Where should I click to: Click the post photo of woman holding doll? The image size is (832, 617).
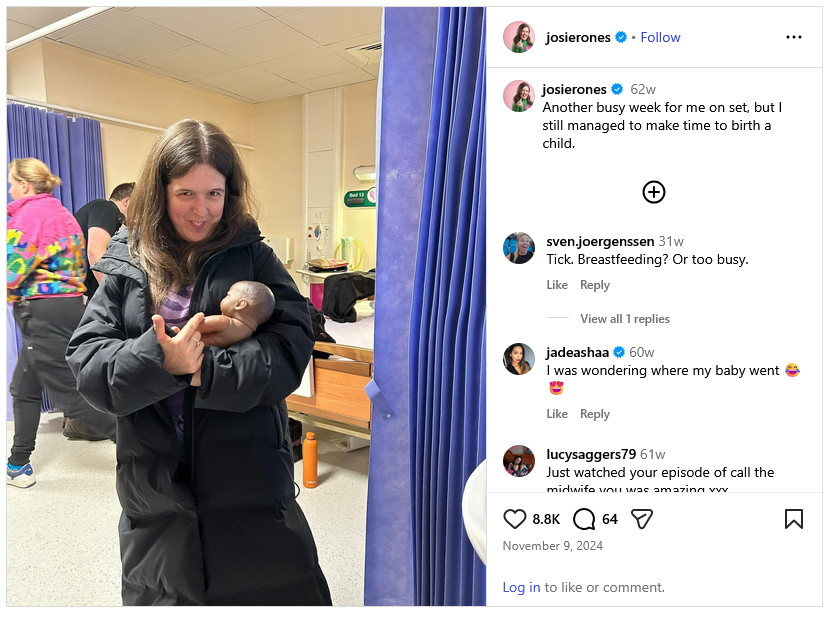[246, 306]
